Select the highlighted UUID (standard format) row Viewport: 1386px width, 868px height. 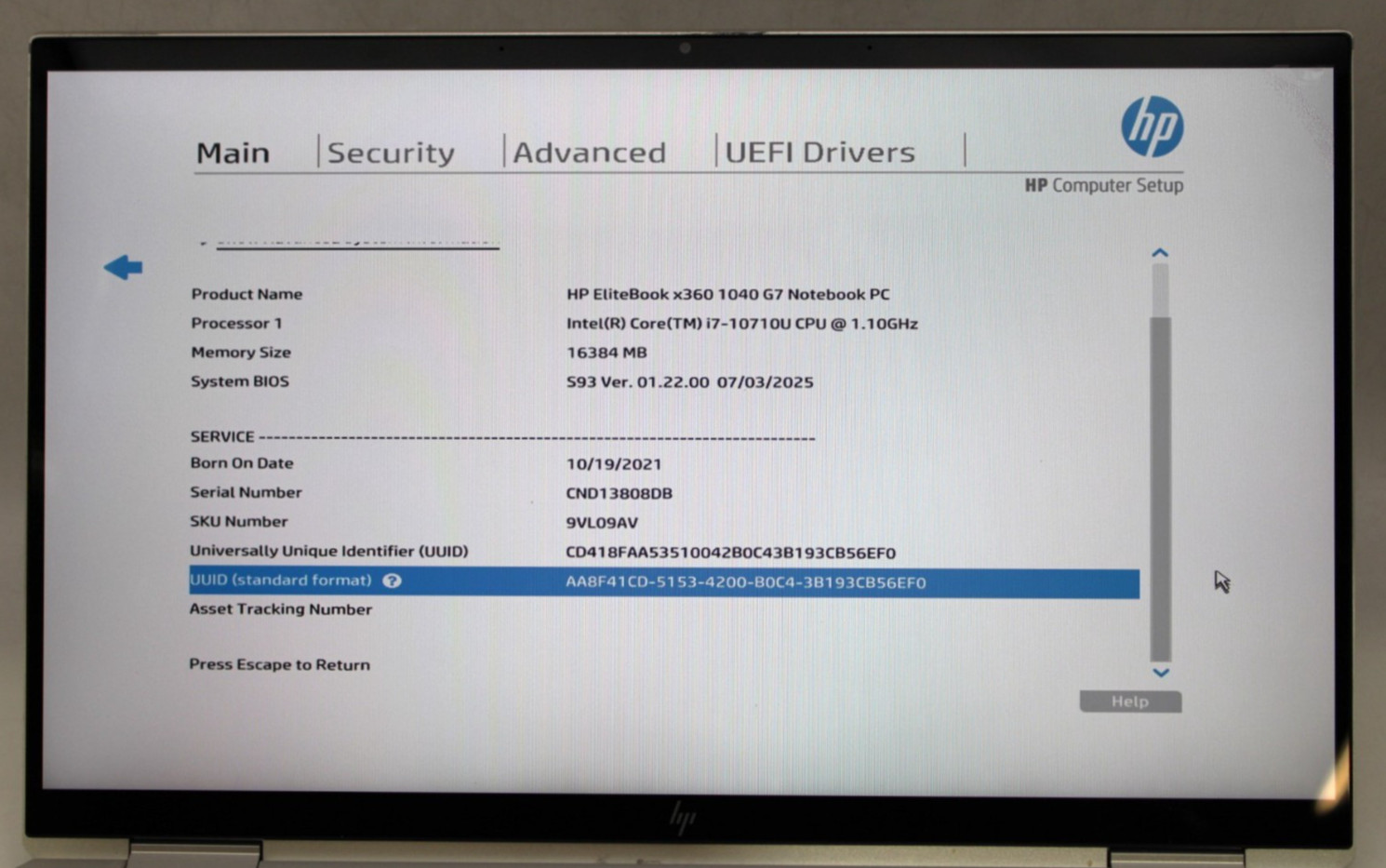click(664, 582)
